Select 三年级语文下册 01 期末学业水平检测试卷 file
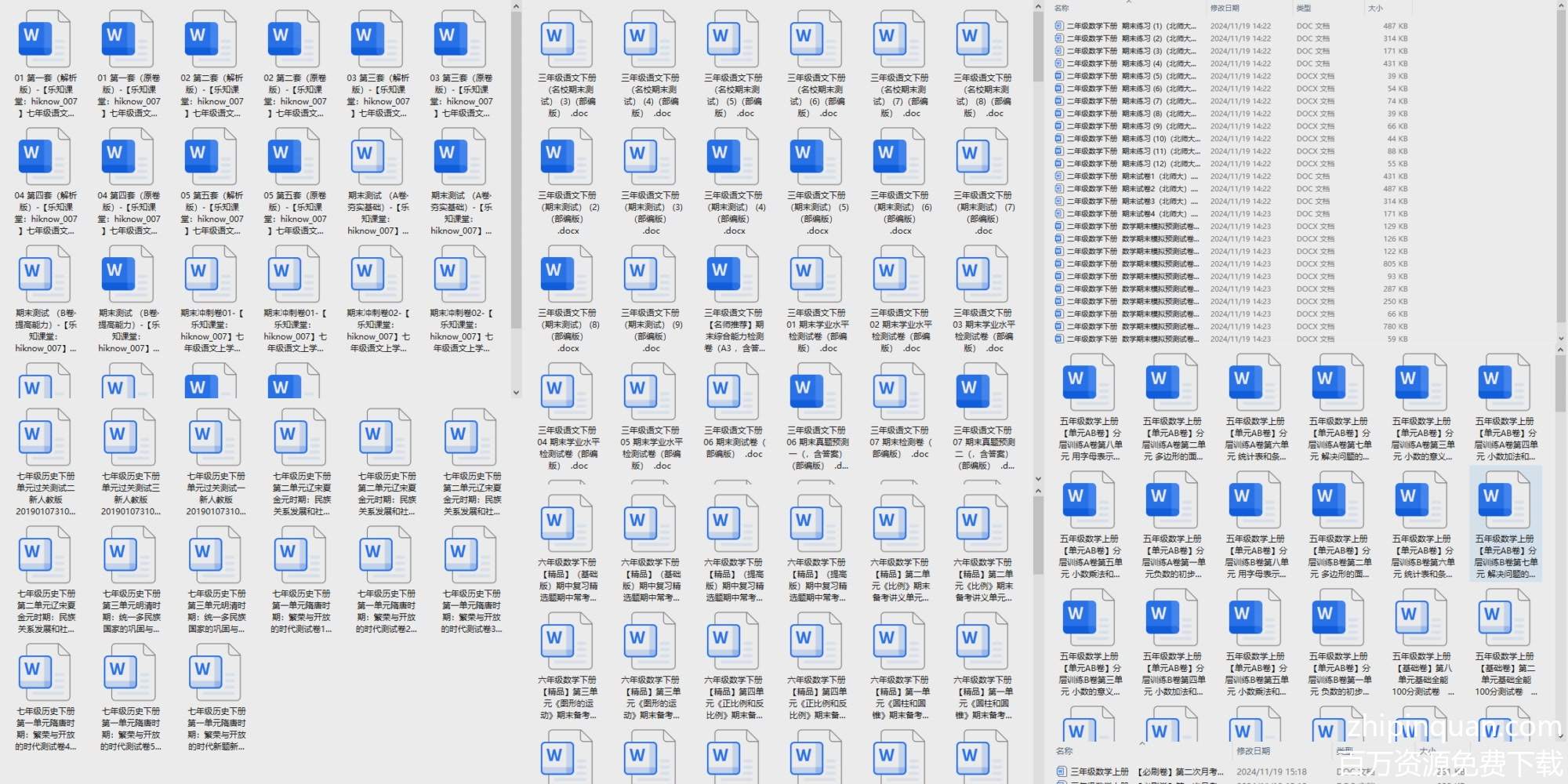Screen dimensions: 1568x784 click(817, 274)
